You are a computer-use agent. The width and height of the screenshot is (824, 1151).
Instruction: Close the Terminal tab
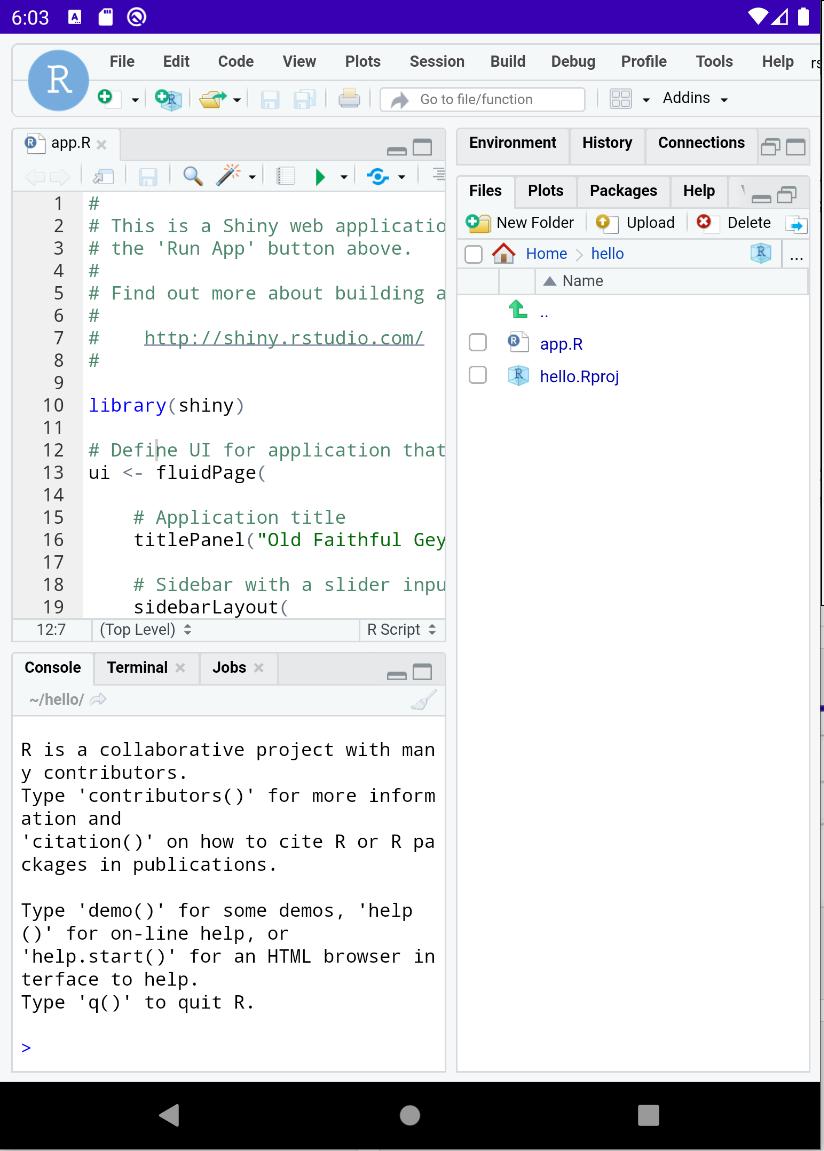pyautogui.click(x=180, y=668)
